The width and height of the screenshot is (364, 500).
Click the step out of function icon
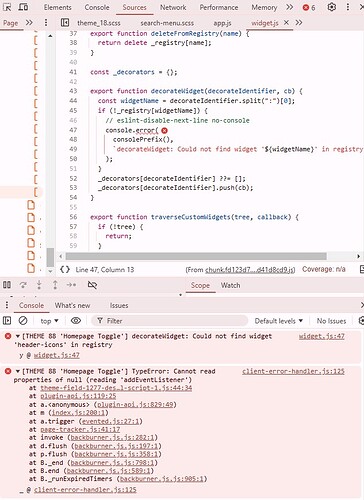pyautogui.click(x=55, y=285)
